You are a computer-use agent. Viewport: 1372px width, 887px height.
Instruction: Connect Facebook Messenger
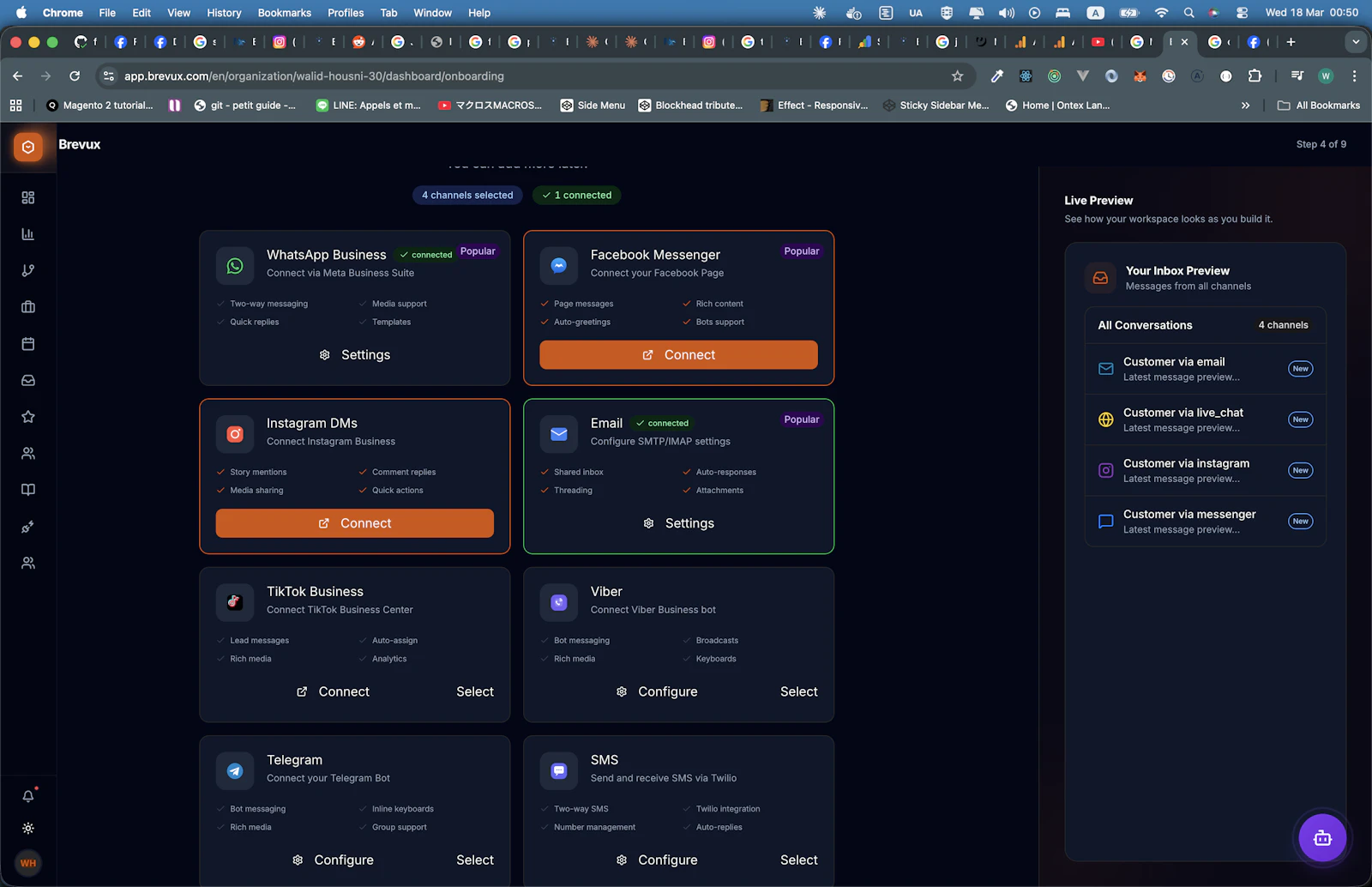[x=677, y=354]
